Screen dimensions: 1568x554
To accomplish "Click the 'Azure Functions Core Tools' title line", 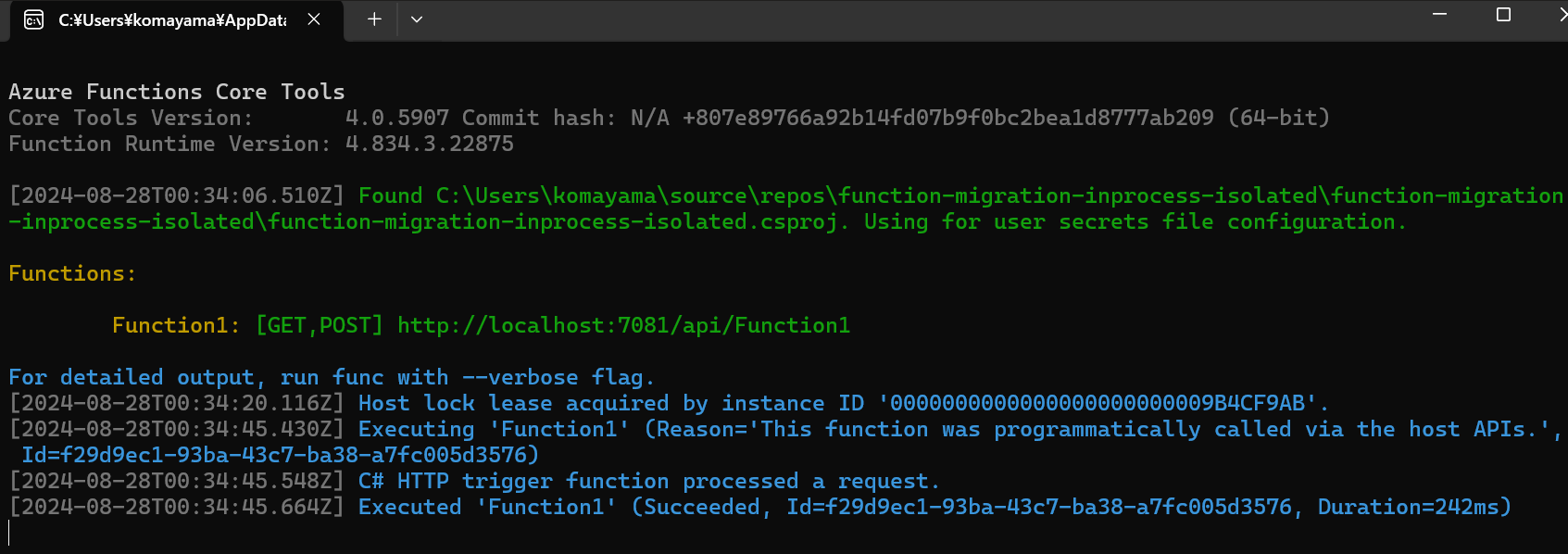I will click(x=176, y=92).
